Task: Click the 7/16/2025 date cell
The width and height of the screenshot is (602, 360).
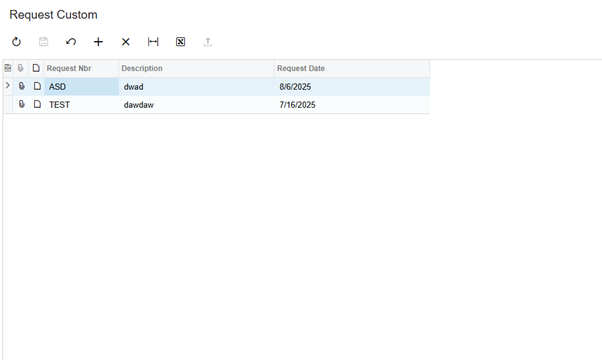Action: 352,105
